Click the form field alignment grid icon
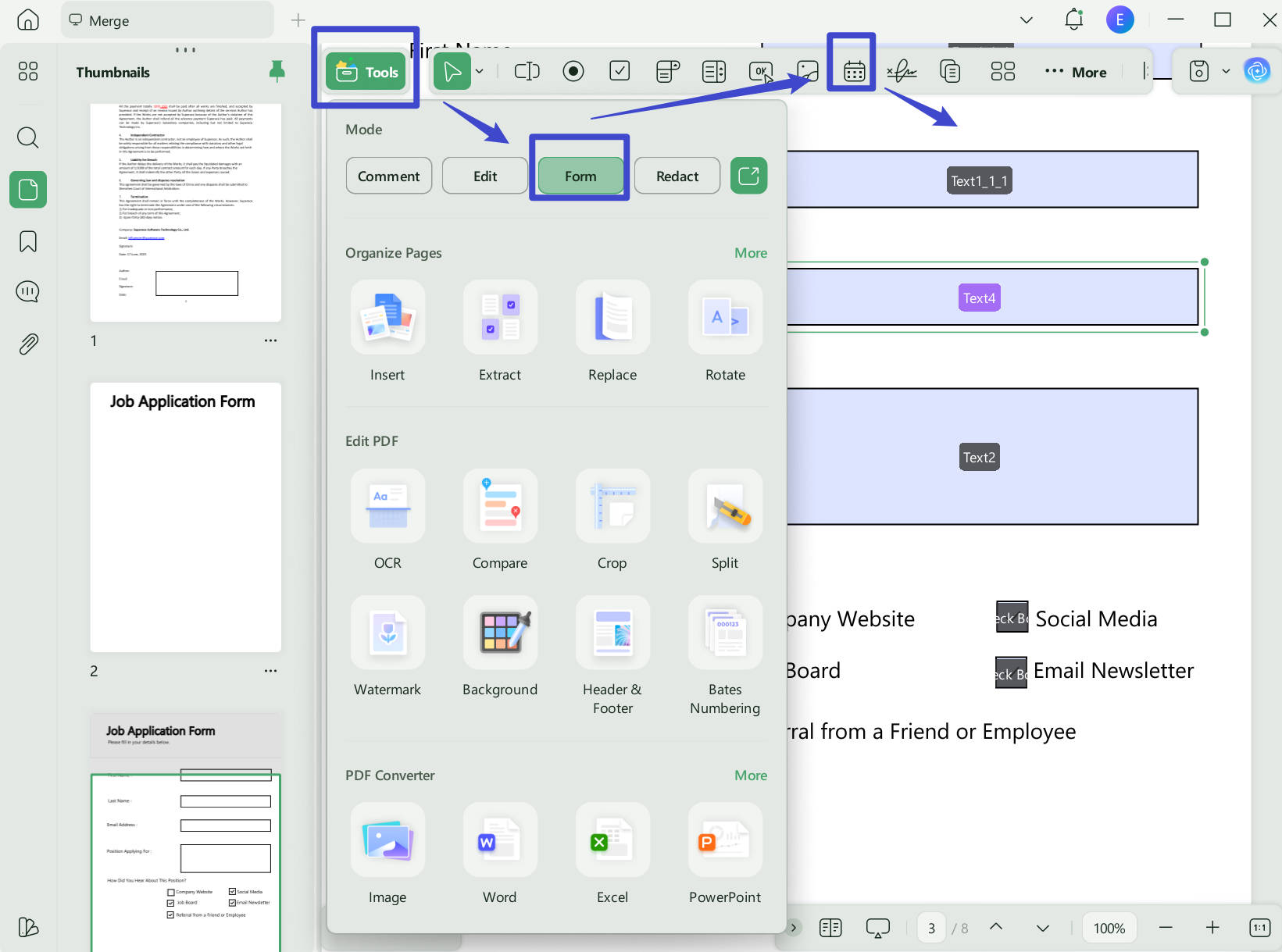Viewport: 1282px width, 952px height. click(1002, 72)
